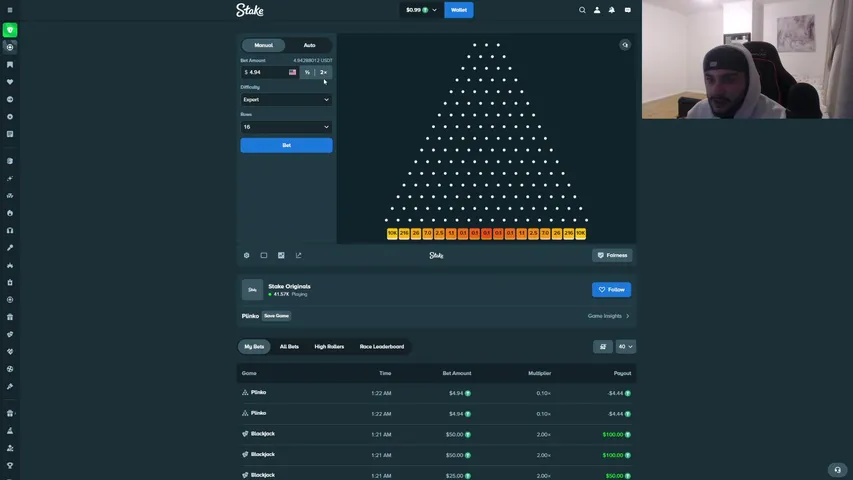The height and width of the screenshot is (480, 853).
Task: Click the US flag currency icon in bet field
Action: (293, 72)
